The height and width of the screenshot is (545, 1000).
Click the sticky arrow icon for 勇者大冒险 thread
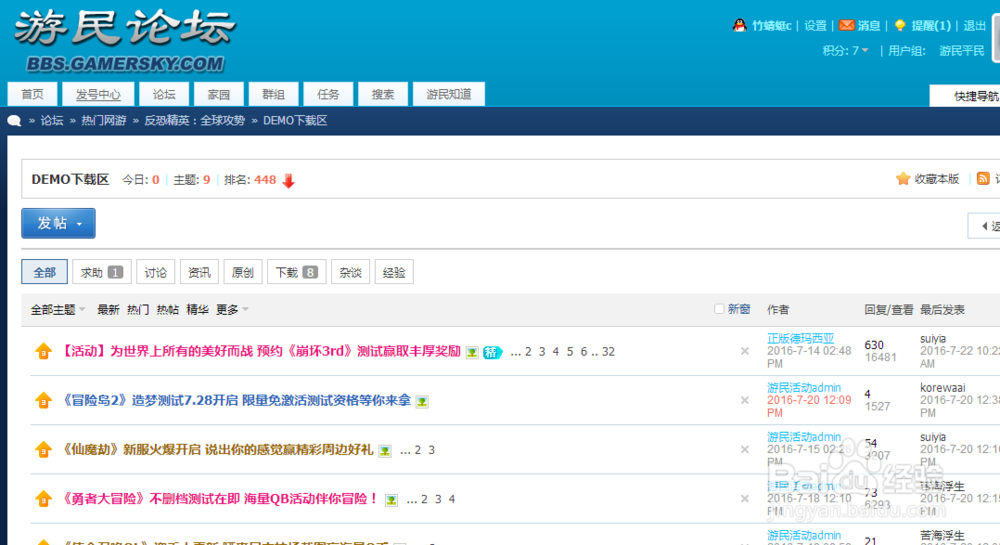pyautogui.click(x=43, y=498)
